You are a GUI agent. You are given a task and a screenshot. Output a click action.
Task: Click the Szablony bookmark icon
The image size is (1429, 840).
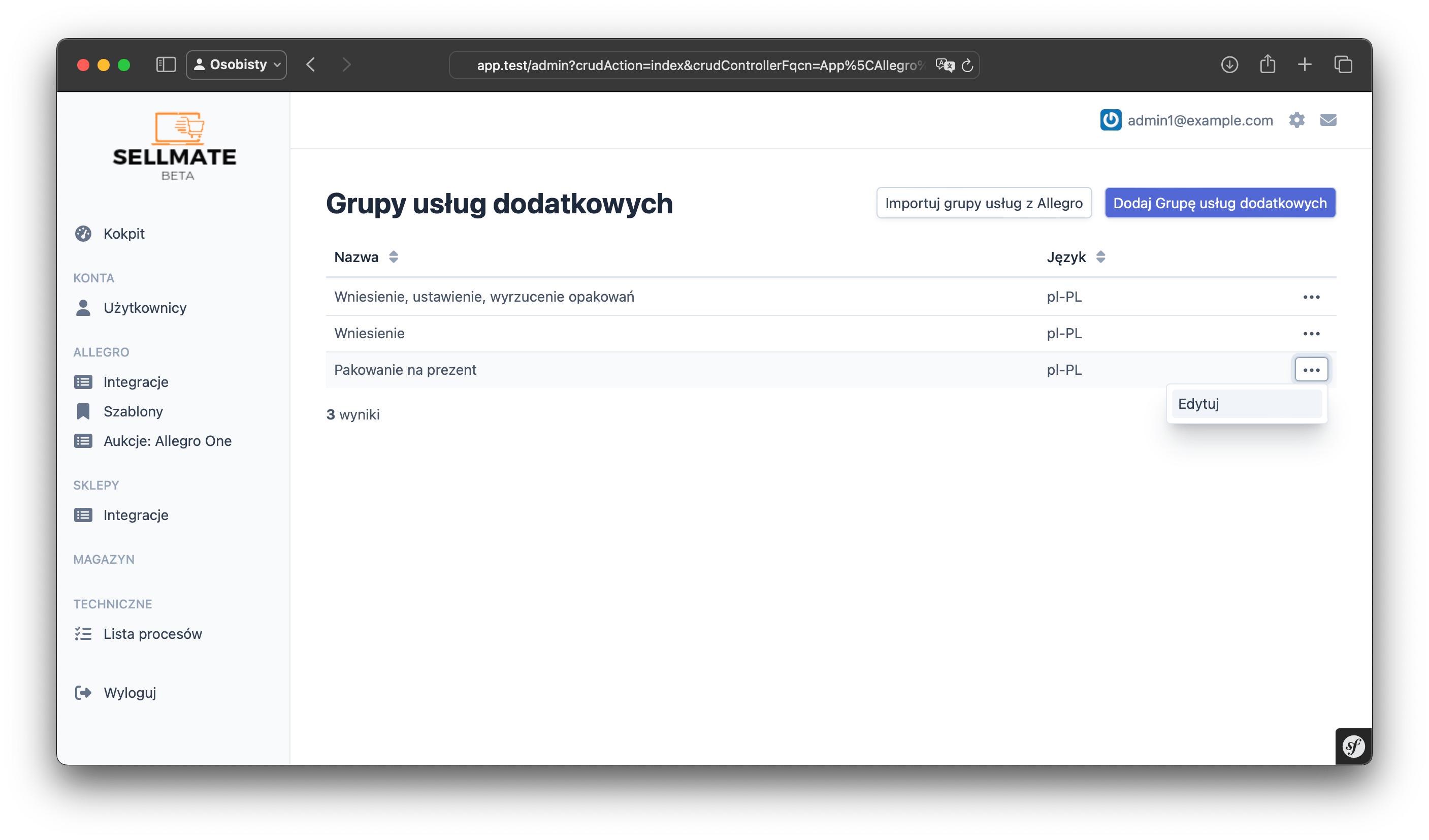[x=83, y=412]
